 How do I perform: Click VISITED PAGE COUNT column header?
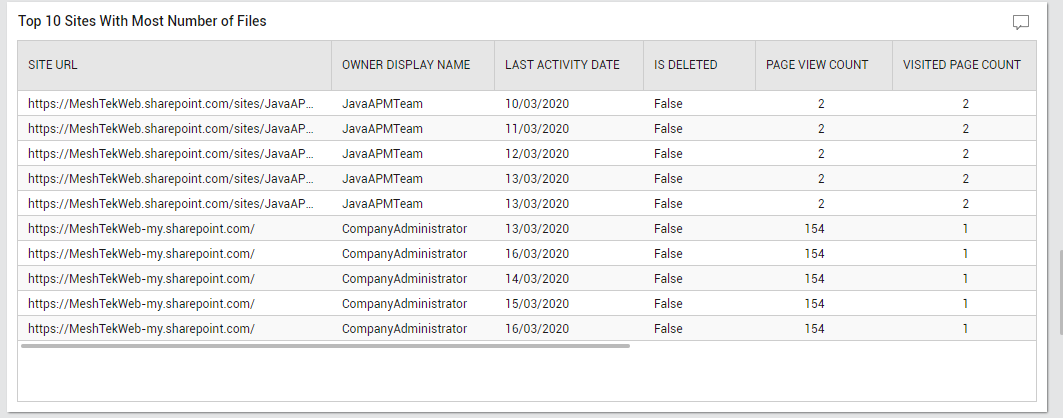pos(961,65)
